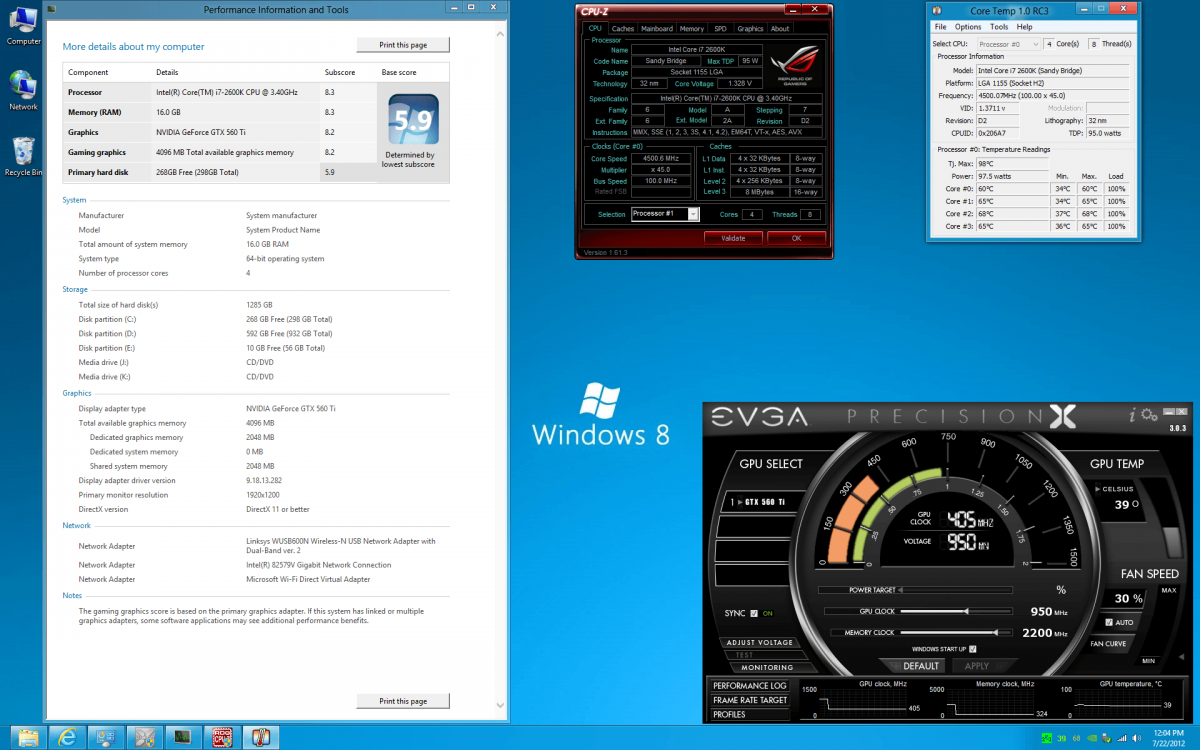Screen dimensions: 1200x750
Task: Click the 'Core Speed' value 4500.6 MHz
Action: click(663, 158)
